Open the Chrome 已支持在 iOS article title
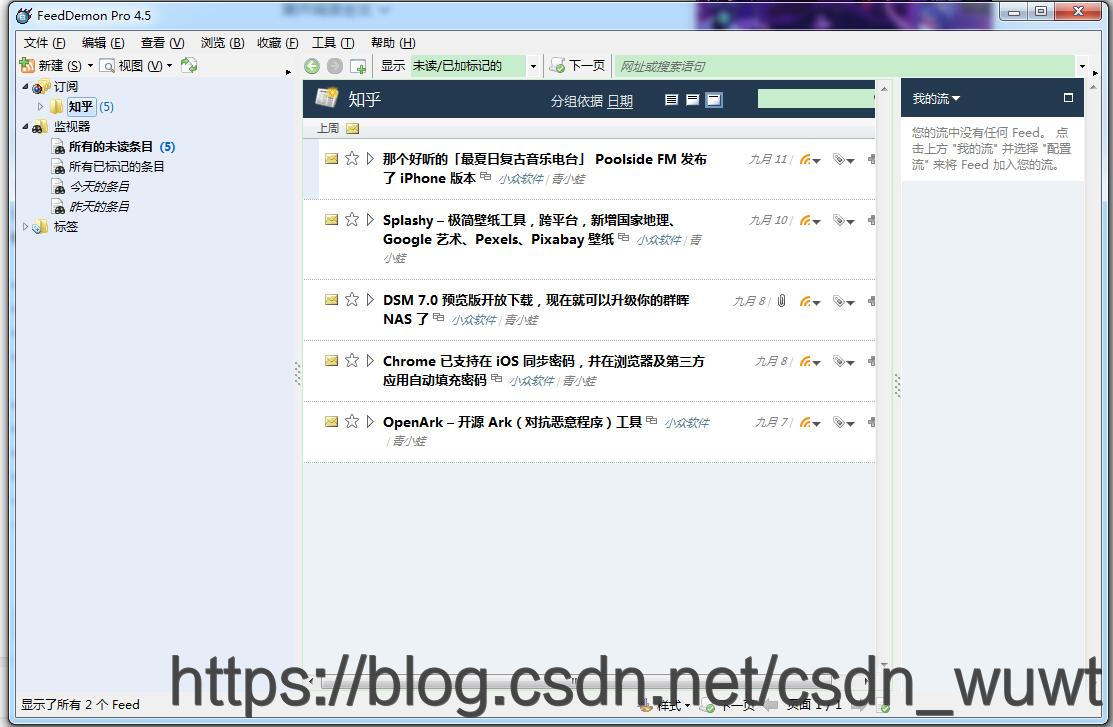 point(544,371)
